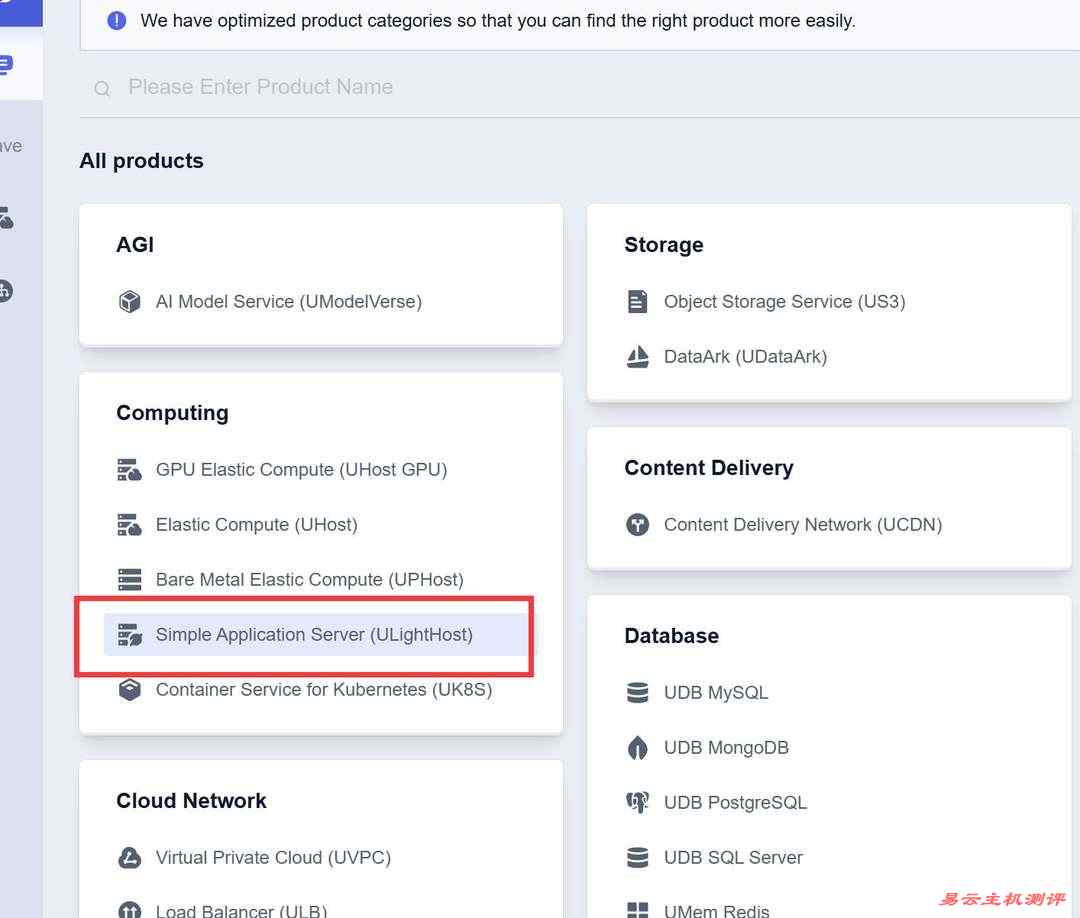Open GPU Elastic Compute (UHost GPU)
Screen dimensions: 1080x918
[x=301, y=470]
